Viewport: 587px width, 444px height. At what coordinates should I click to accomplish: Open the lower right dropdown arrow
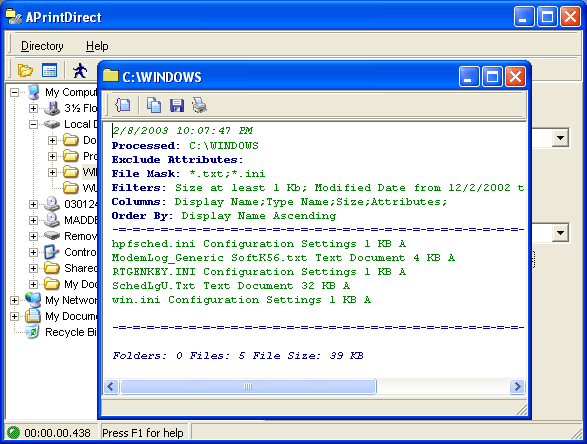[x=560, y=233]
